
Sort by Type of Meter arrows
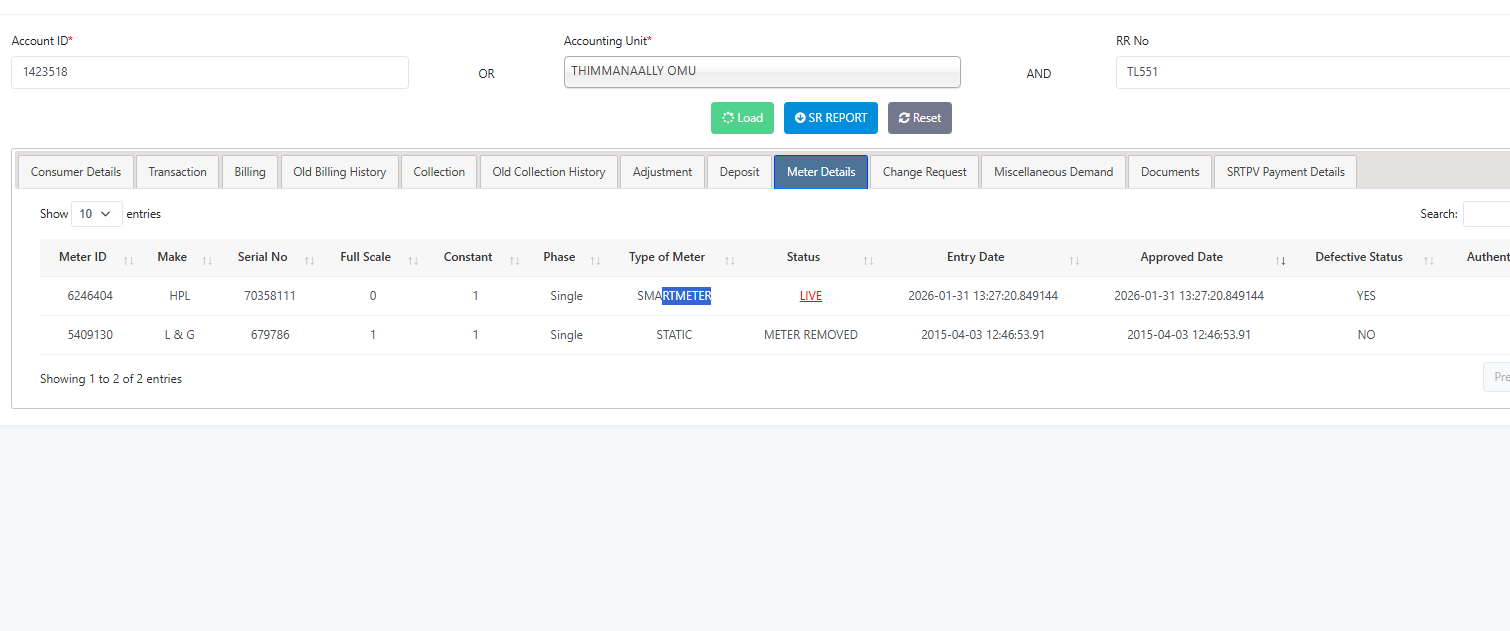(x=730, y=261)
